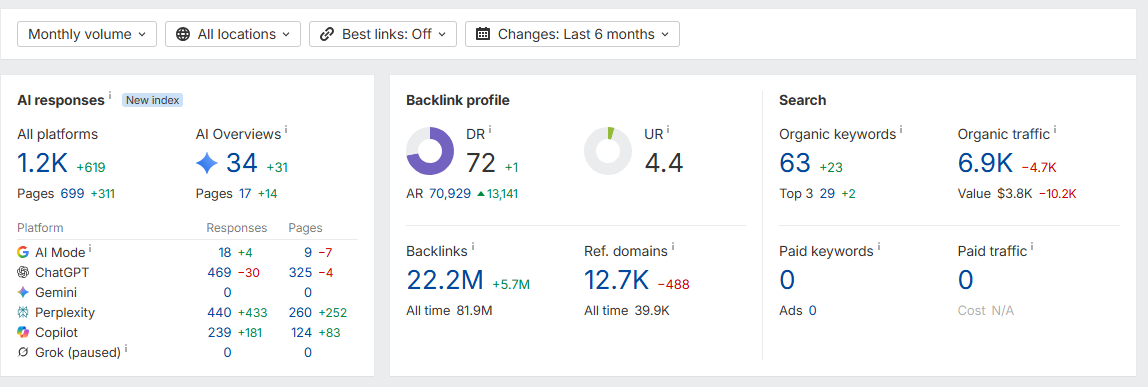Open AI Mode pages count 9
The width and height of the screenshot is (1148, 387).
coord(308,252)
